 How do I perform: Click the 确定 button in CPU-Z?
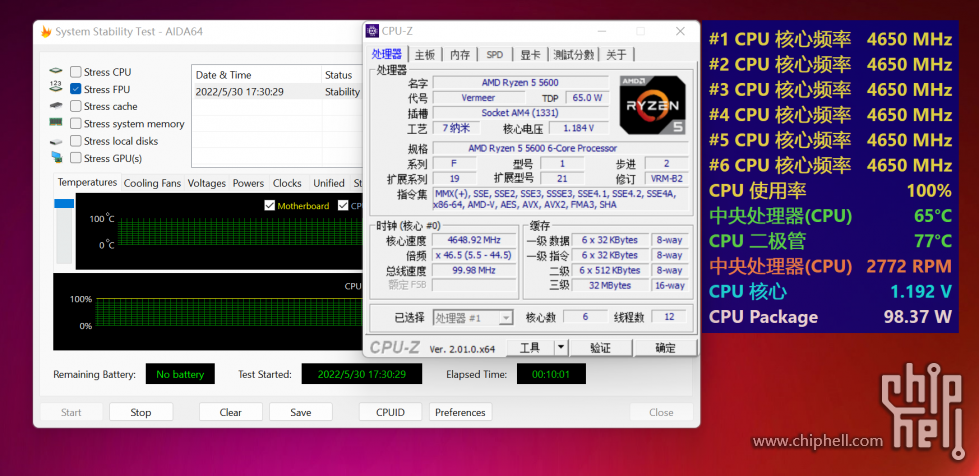pyautogui.click(x=665, y=347)
